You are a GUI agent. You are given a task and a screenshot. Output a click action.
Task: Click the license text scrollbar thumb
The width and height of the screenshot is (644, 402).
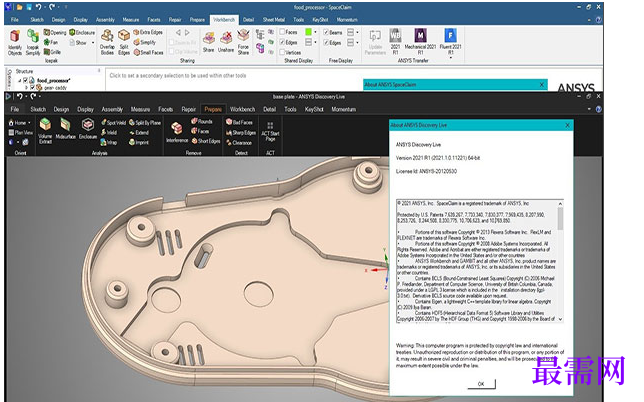560,218
